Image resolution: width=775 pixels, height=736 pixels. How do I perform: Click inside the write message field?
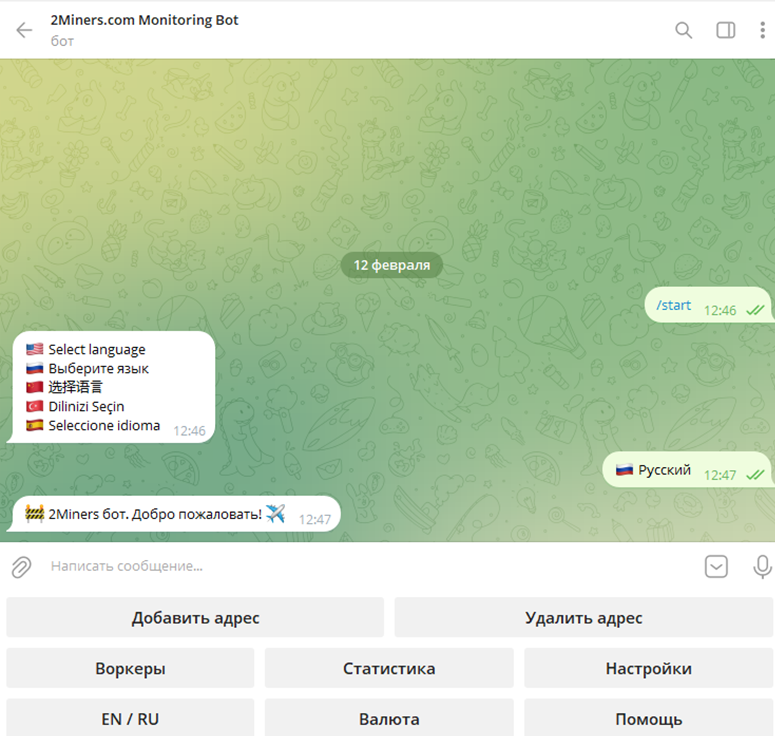371,566
